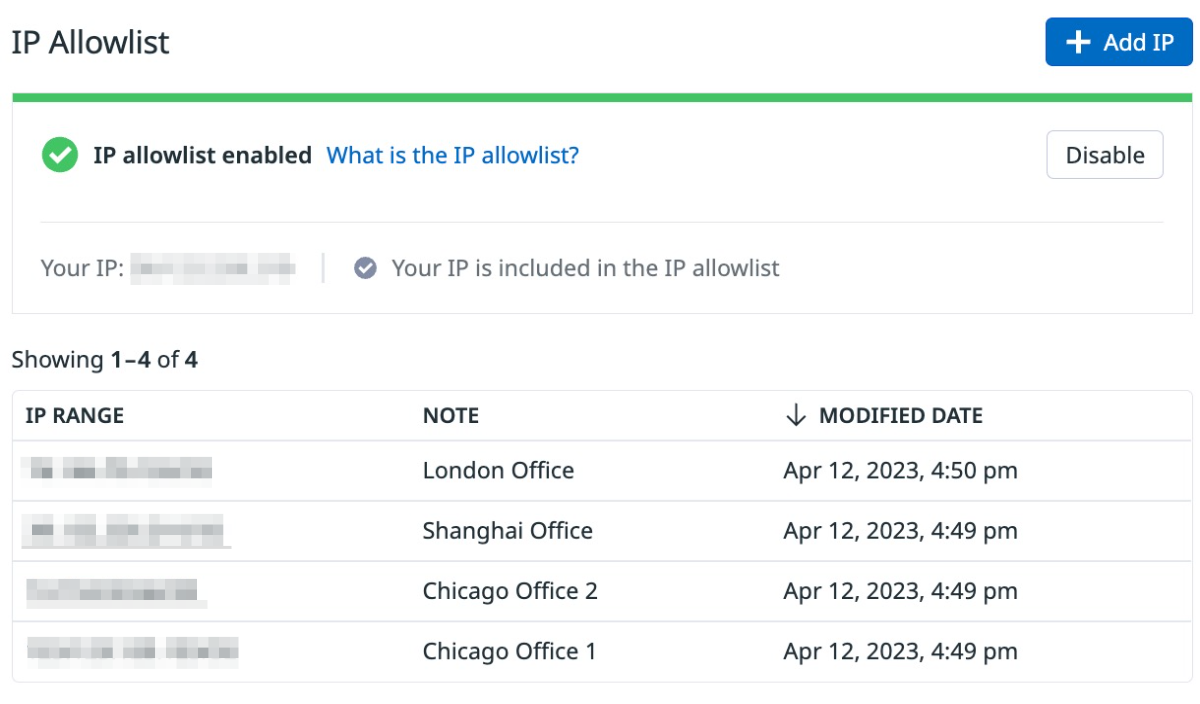Image resolution: width=1200 pixels, height=704 pixels.
Task: Disable the IP allowlist
Action: click(1104, 155)
